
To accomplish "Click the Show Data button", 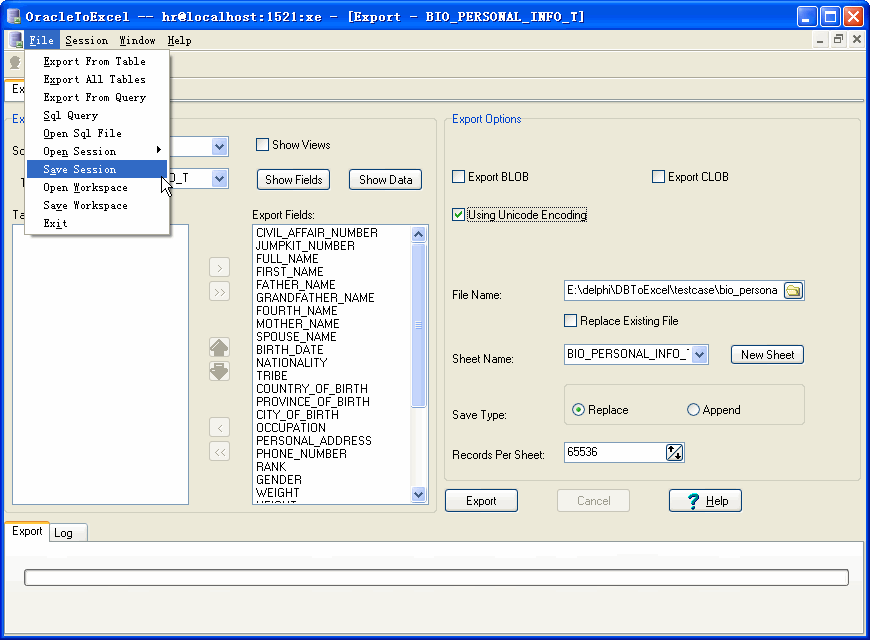I will 386,180.
